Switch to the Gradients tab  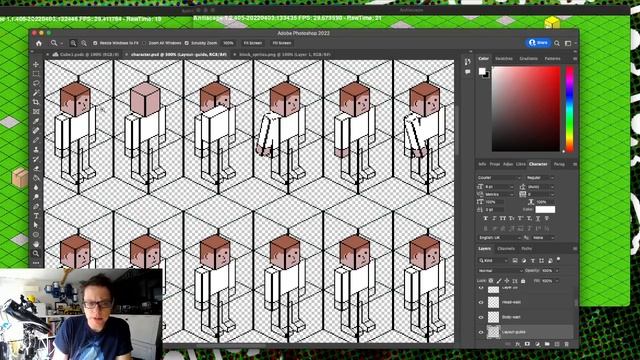pyautogui.click(x=529, y=59)
